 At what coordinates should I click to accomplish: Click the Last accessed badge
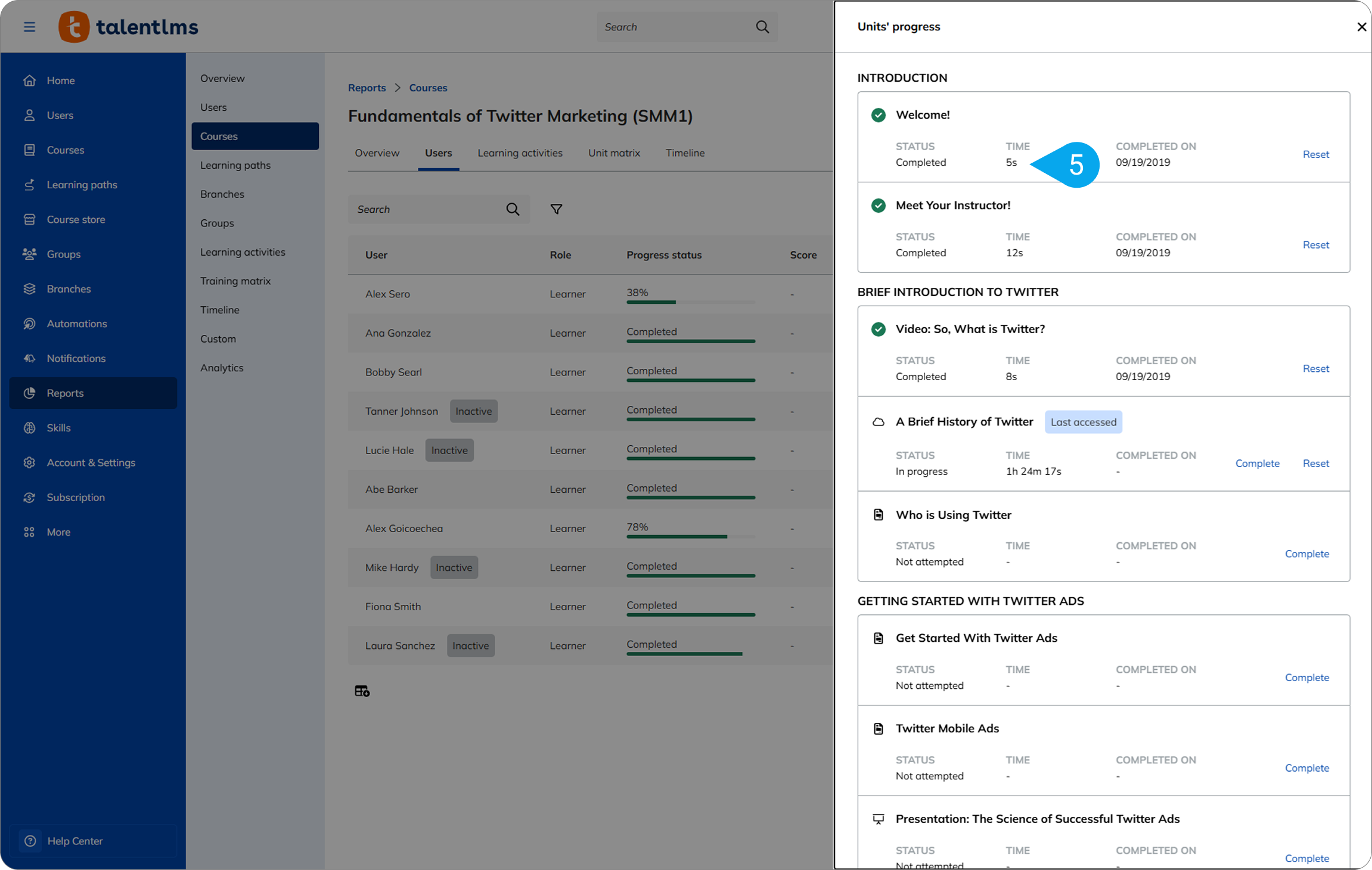[1083, 422]
